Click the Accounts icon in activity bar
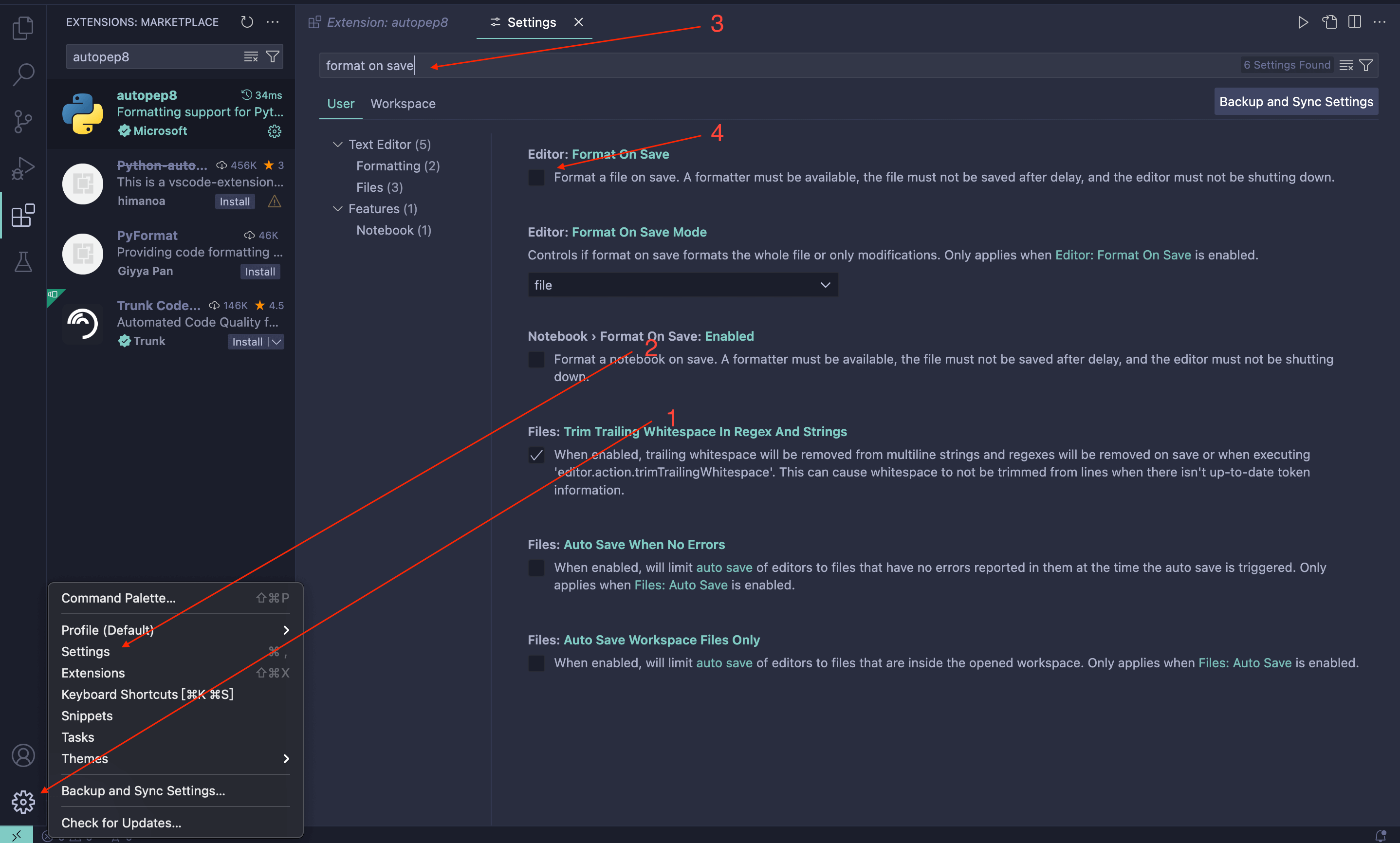The image size is (1400, 843). pos(23,755)
